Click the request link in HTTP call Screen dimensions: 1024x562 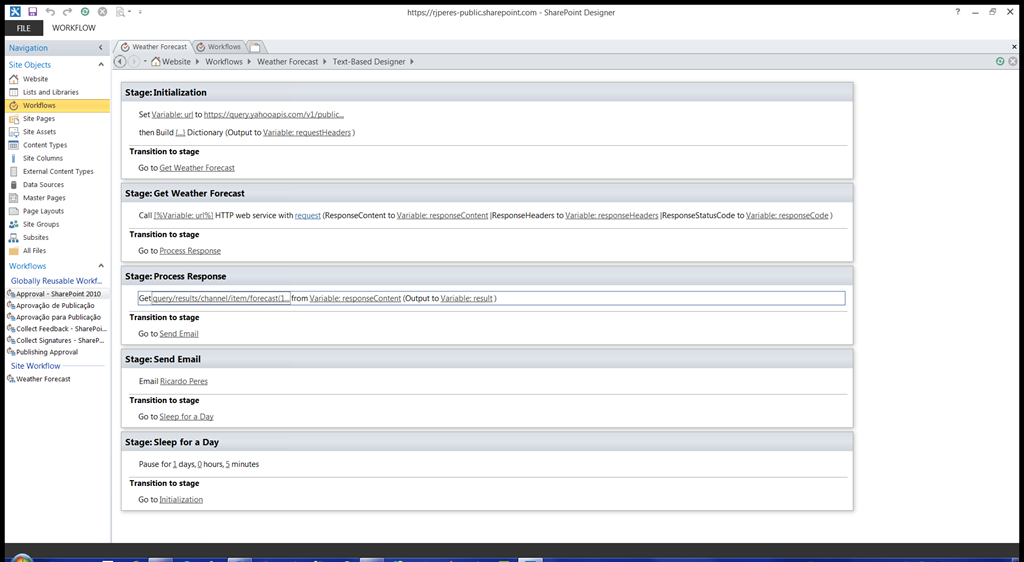[308, 215]
